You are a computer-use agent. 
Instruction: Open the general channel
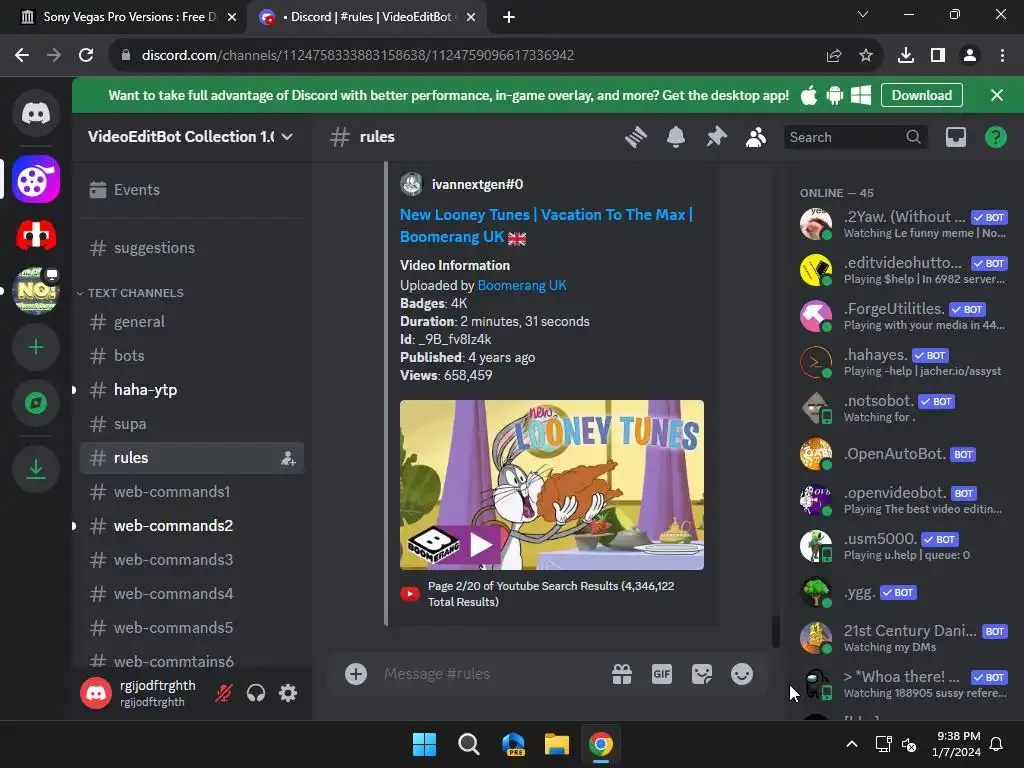191,322
